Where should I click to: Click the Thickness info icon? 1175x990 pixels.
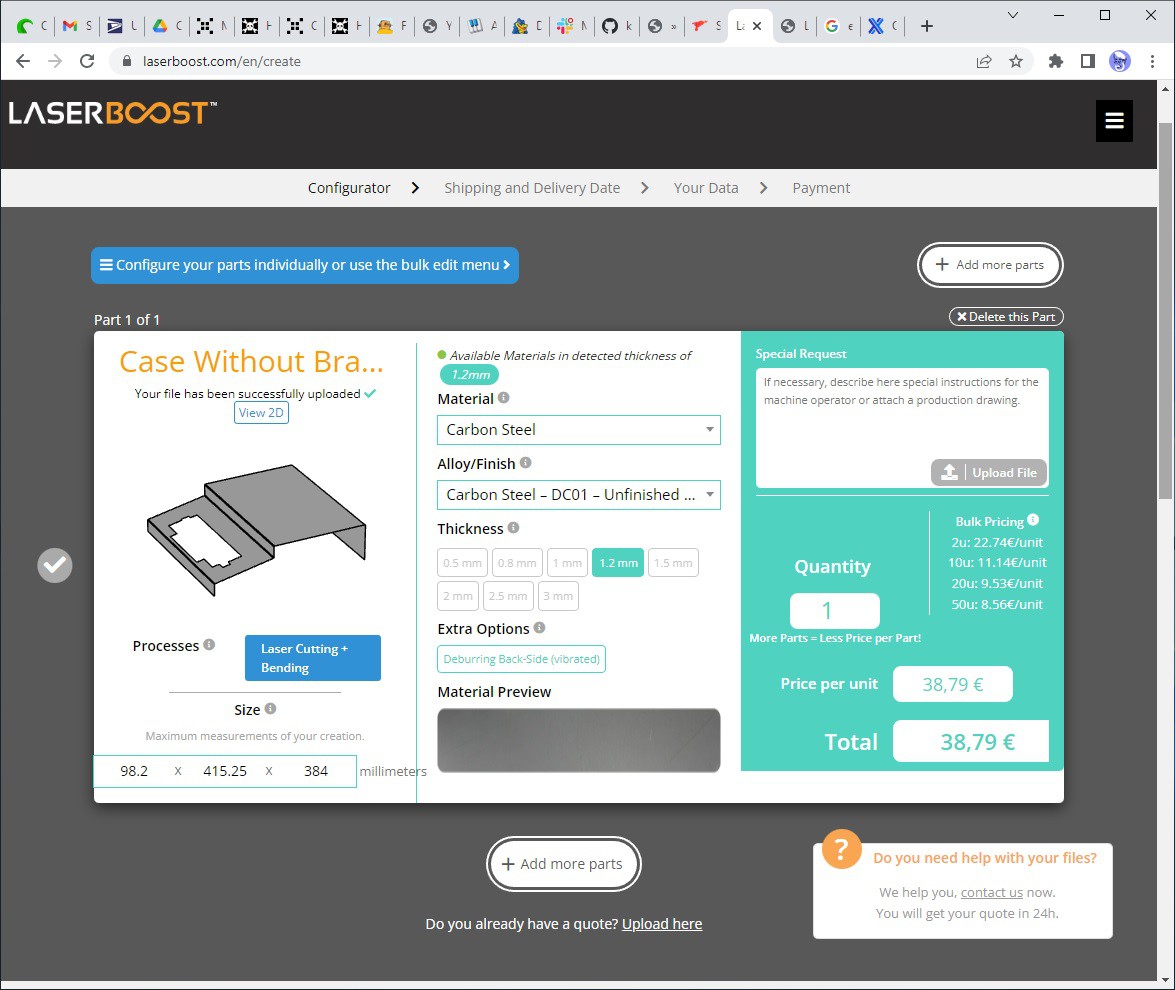pos(513,528)
